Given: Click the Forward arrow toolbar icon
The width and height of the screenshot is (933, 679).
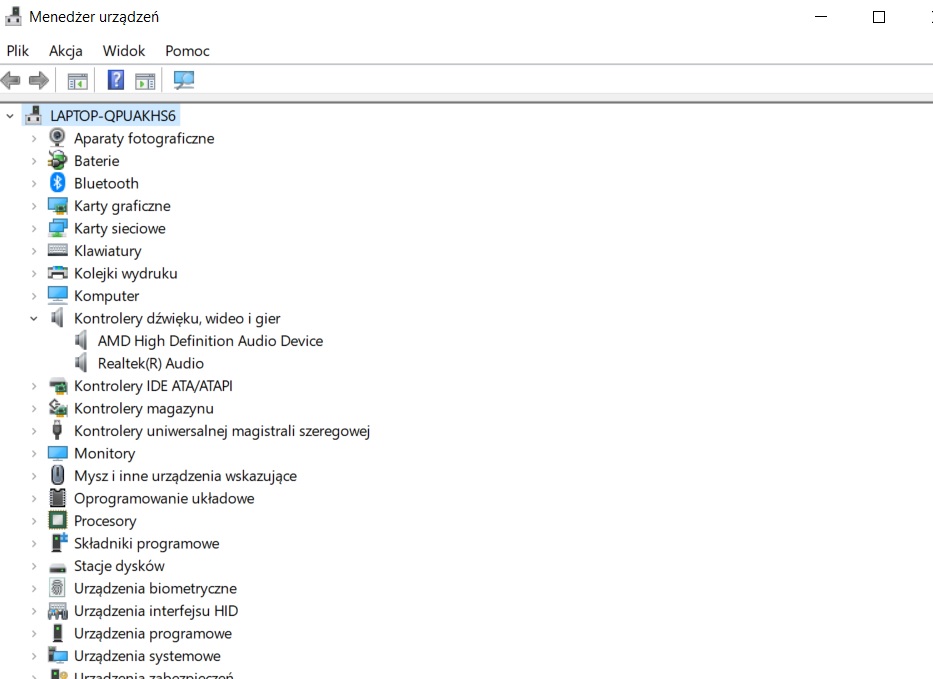Looking at the screenshot, I should click(x=39, y=80).
